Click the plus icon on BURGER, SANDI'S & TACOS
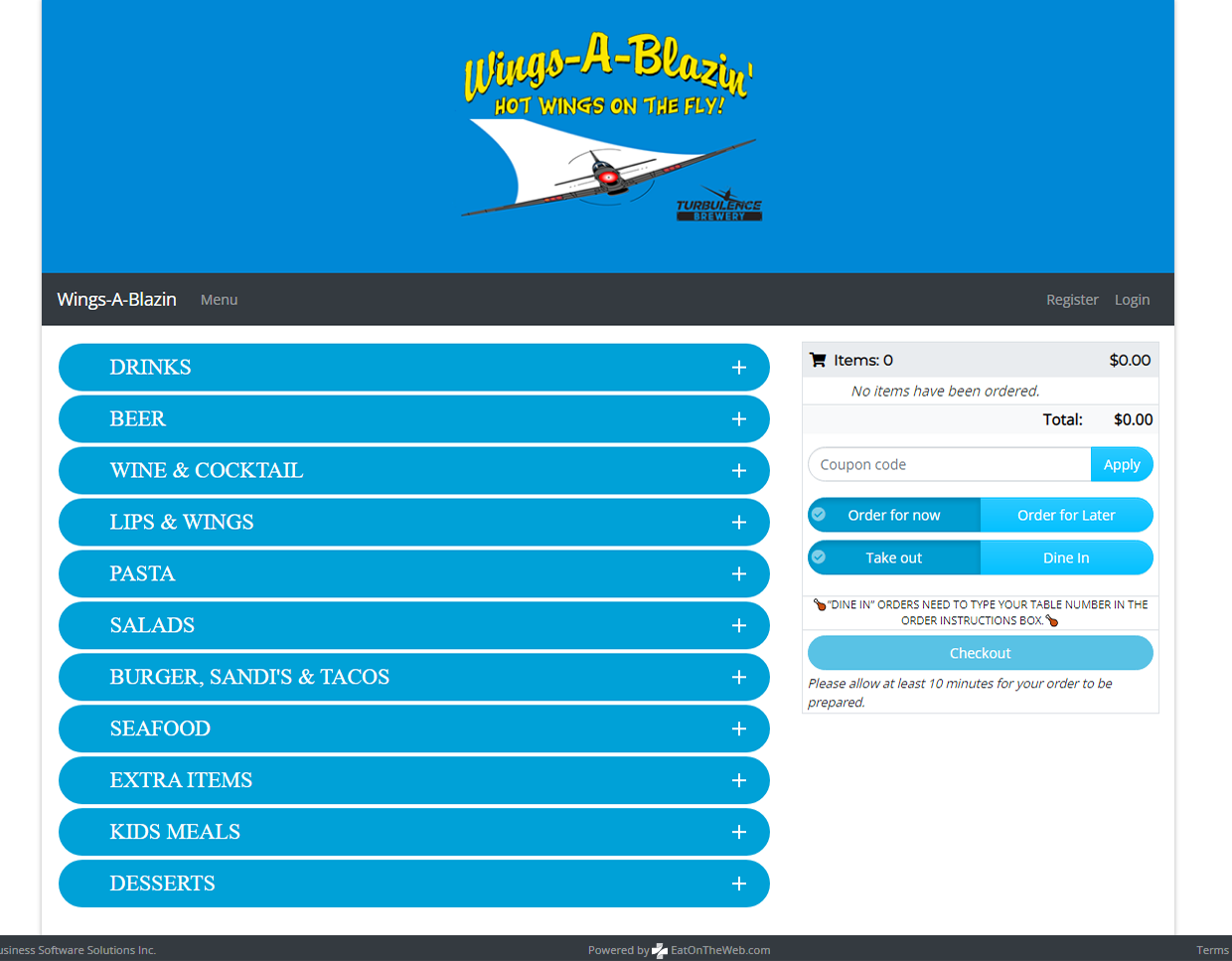 pos(739,678)
